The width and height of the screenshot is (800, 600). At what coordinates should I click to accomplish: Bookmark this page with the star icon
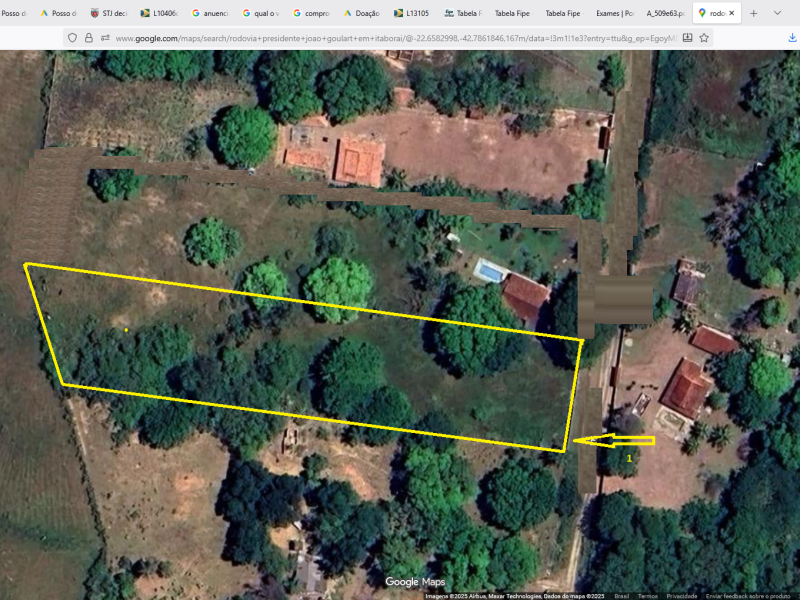[x=704, y=38]
